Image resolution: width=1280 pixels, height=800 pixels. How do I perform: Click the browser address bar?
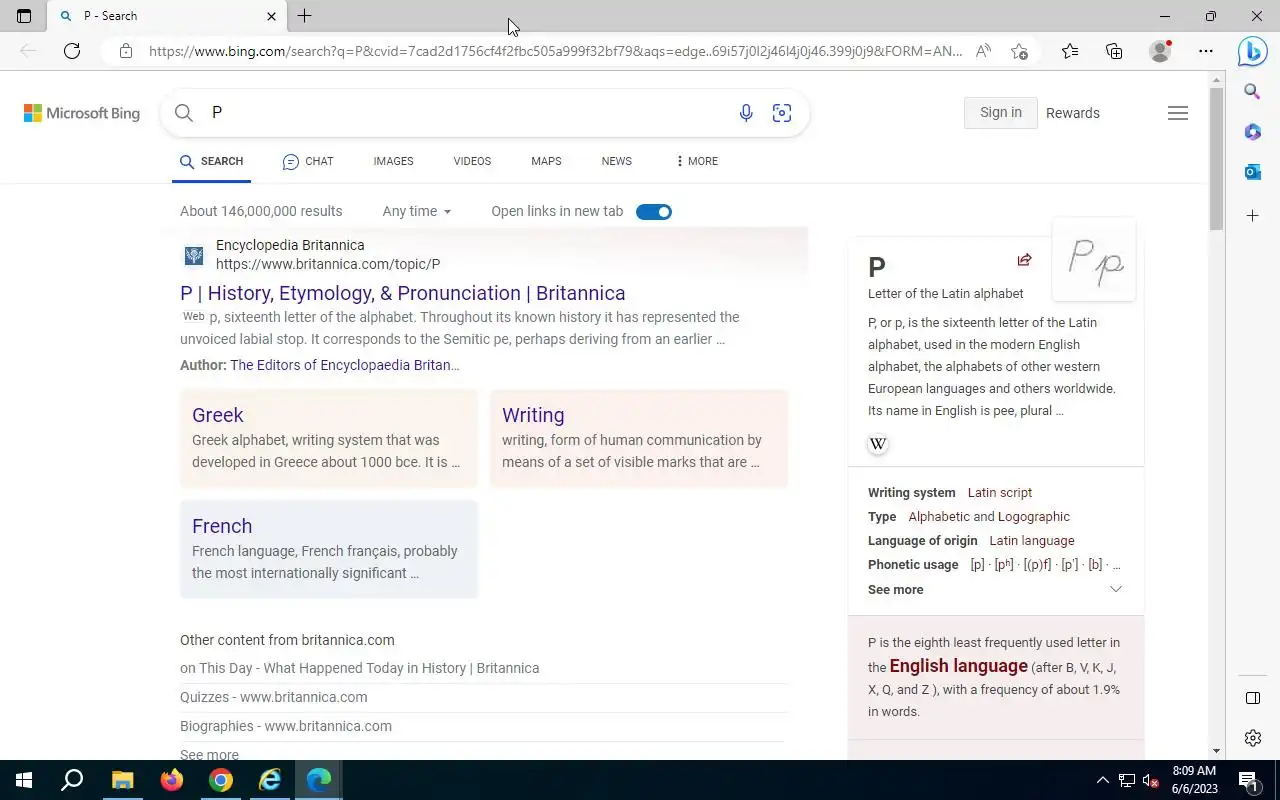coord(555,51)
